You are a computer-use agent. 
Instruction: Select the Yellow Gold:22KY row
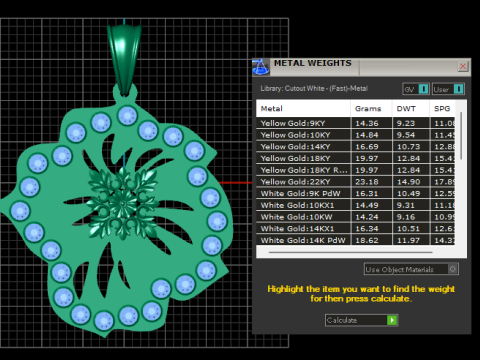click(356, 182)
